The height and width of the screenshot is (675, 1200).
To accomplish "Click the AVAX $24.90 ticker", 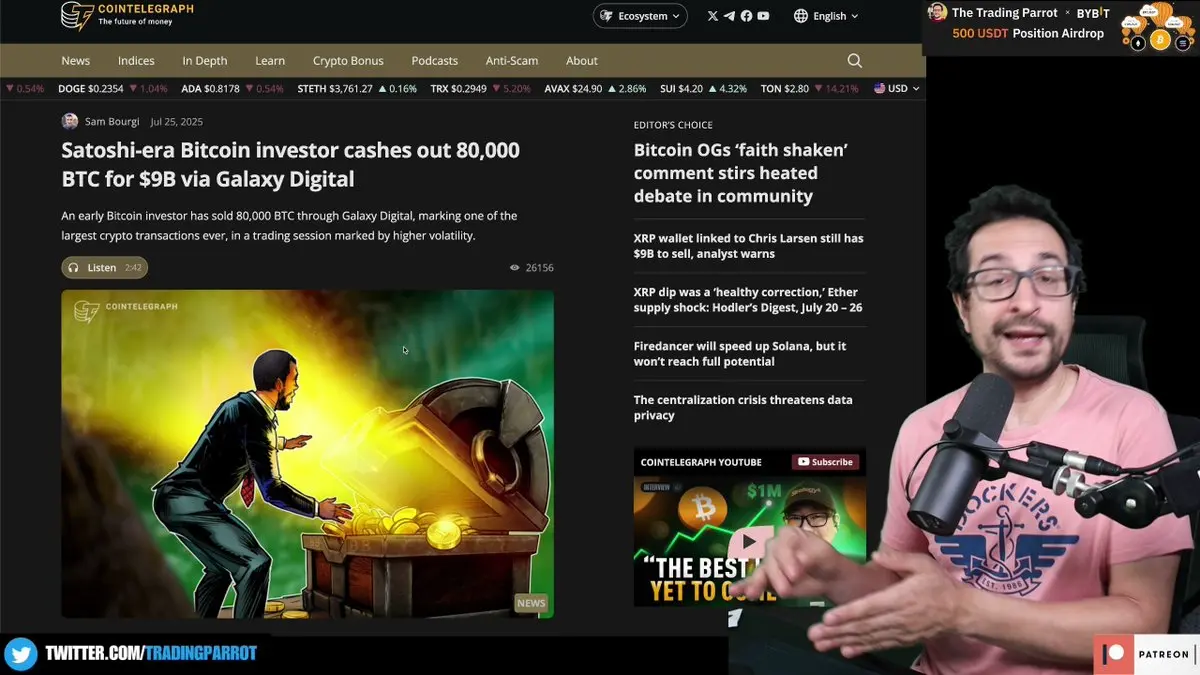I will pyautogui.click(x=573, y=89).
